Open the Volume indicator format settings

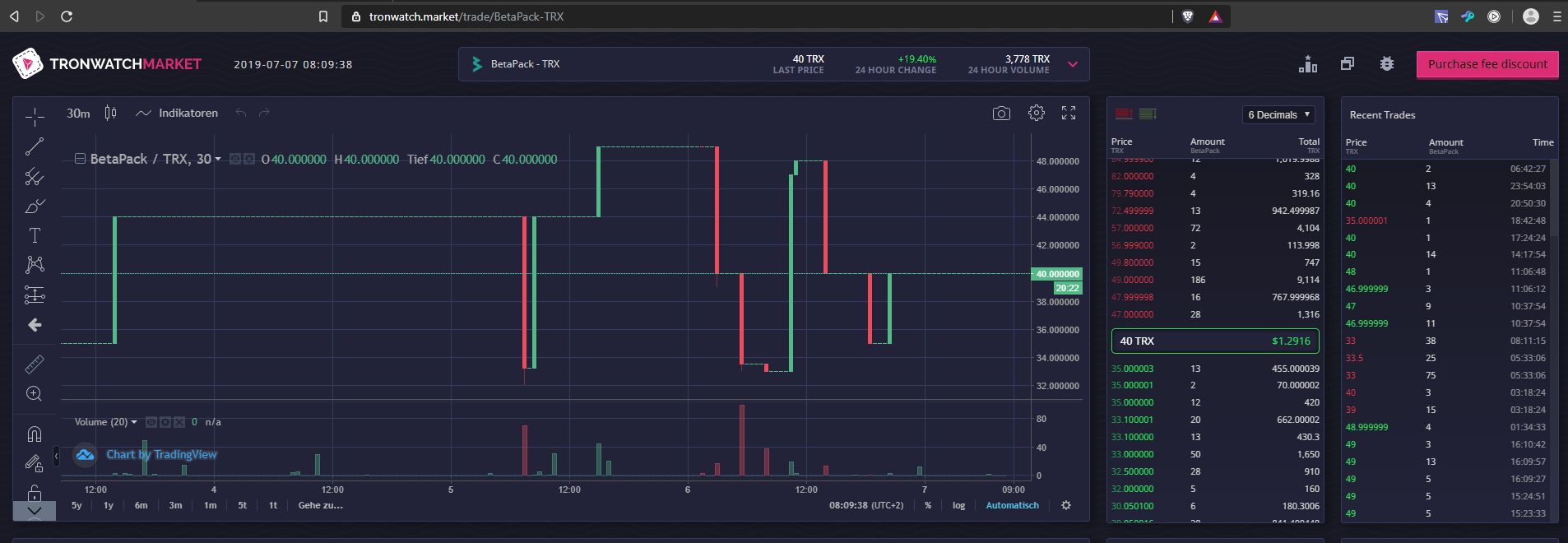click(x=165, y=422)
